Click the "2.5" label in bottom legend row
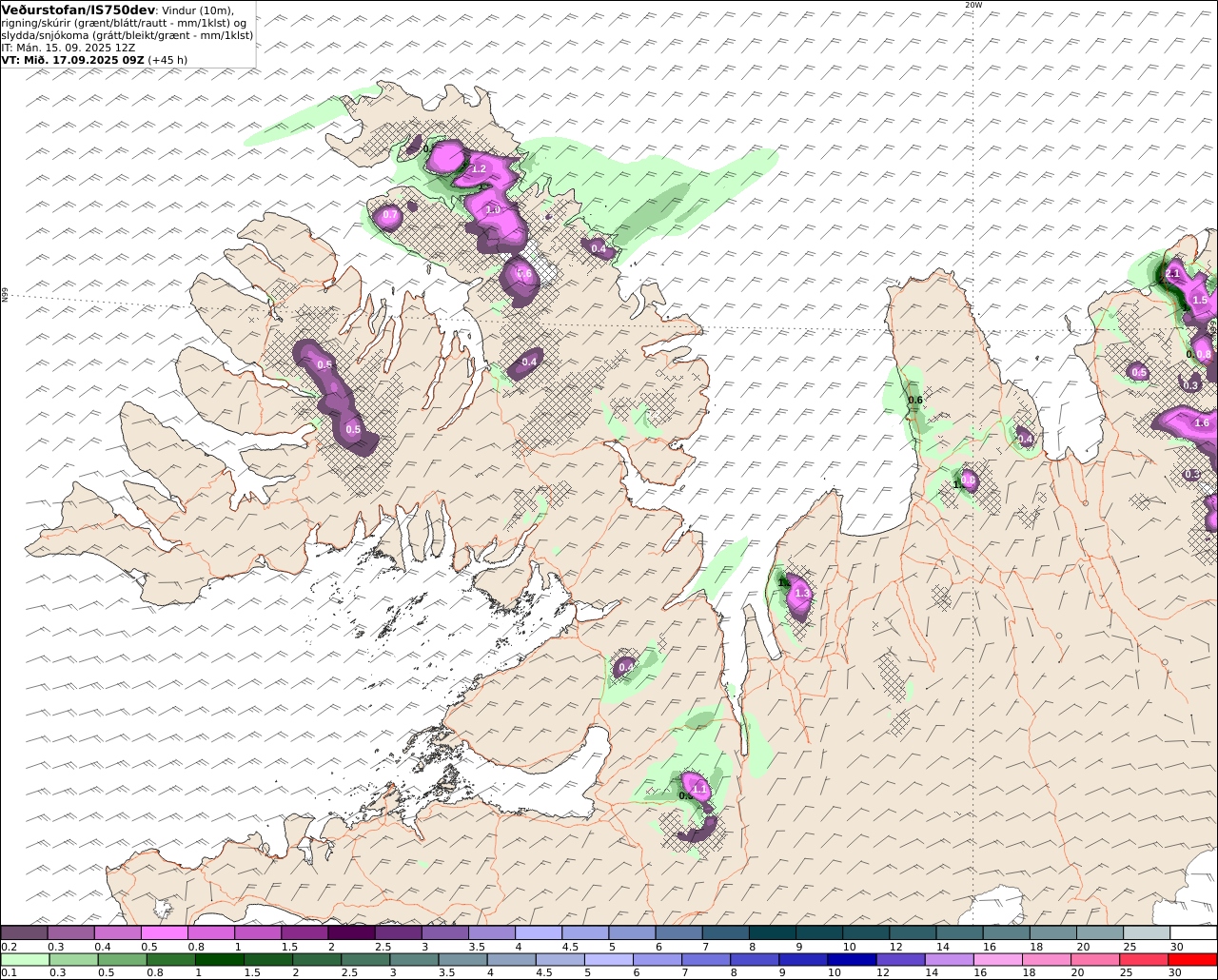This screenshot has height=980, width=1218. [x=350, y=973]
